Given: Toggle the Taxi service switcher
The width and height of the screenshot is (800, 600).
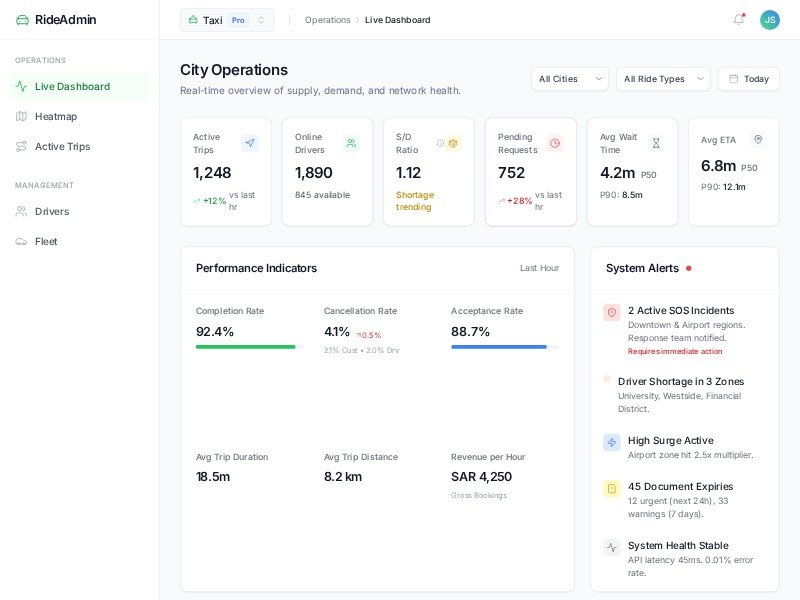Looking at the screenshot, I should click(x=227, y=19).
